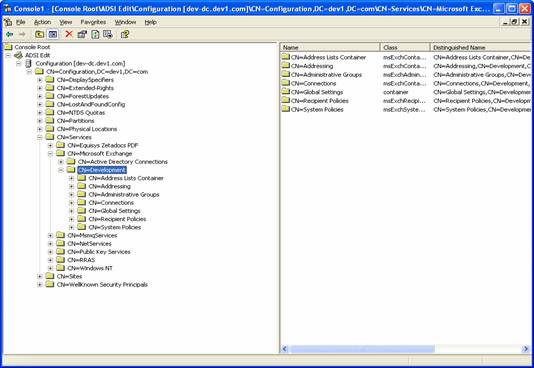Click the Up One Level folder icon
The height and width of the screenshot is (368, 534).
[x=40, y=34]
